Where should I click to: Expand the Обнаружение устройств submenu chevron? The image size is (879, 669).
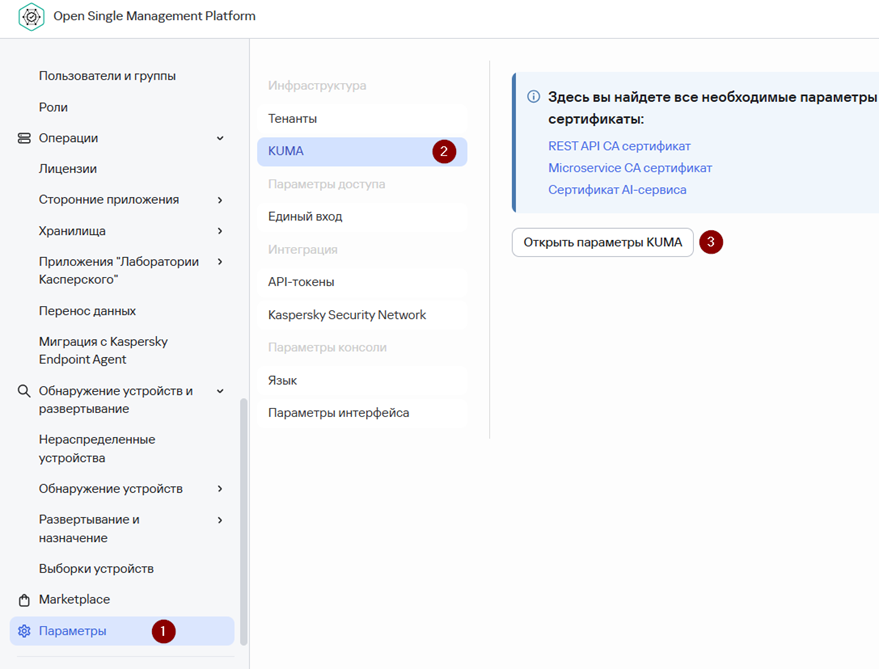pos(220,488)
